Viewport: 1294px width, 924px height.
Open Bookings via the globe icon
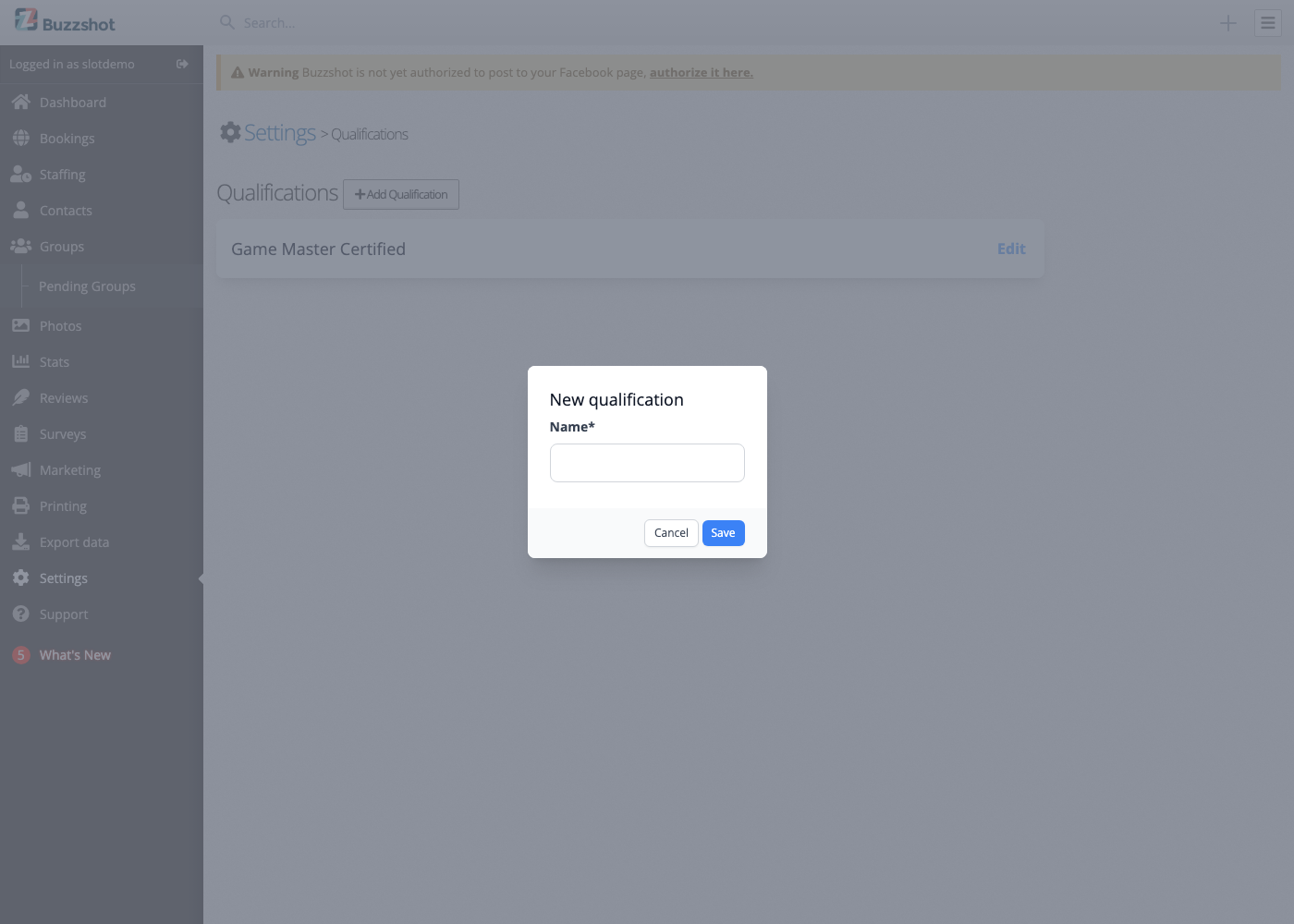(21, 139)
